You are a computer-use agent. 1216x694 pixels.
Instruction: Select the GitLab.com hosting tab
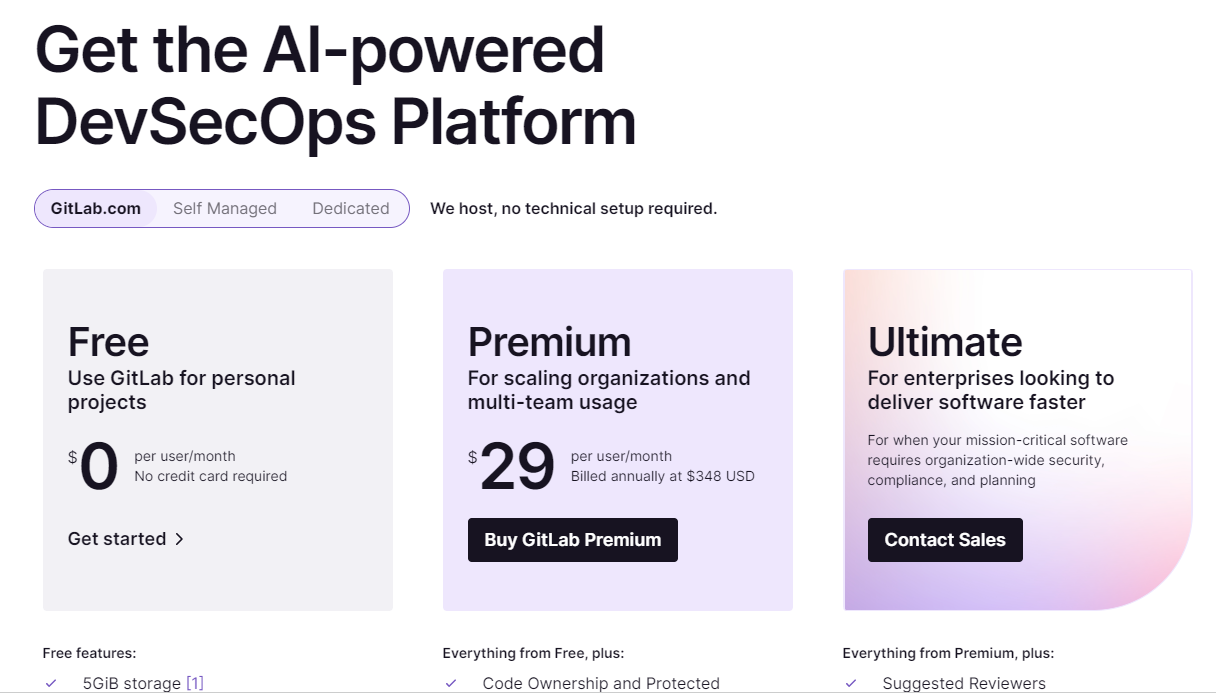pyautogui.click(x=96, y=209)
